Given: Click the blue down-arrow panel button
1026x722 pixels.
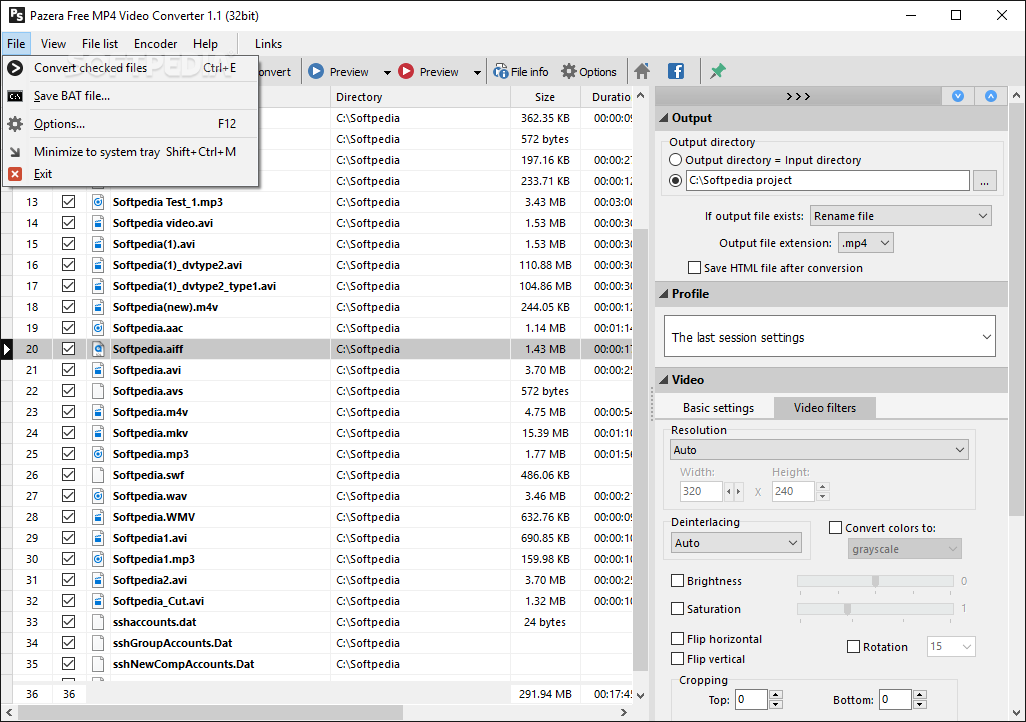Looking at the screenshot, I should (958, 96).
